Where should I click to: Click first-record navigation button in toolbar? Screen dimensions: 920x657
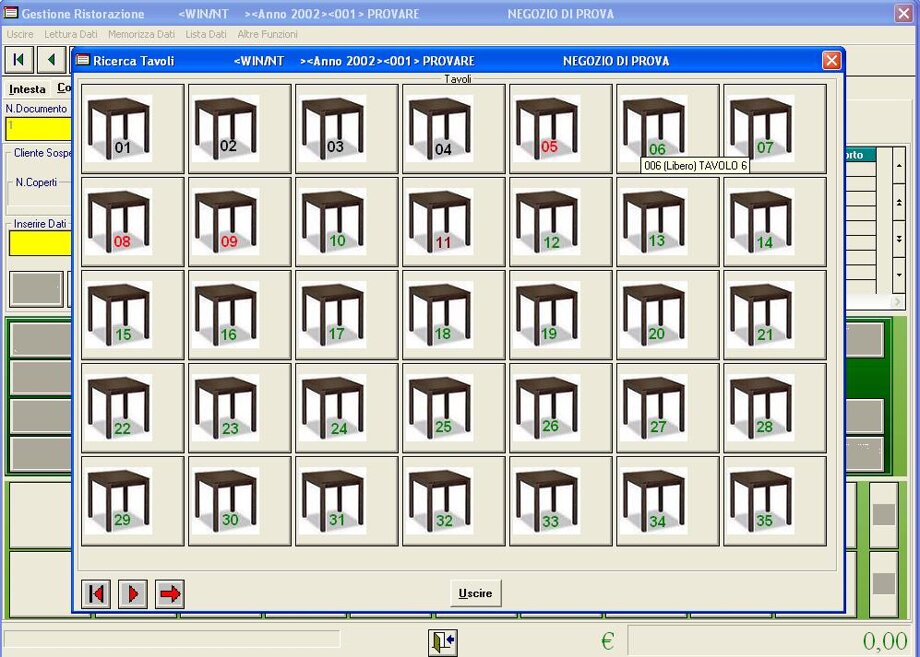[x=19, y=59]
